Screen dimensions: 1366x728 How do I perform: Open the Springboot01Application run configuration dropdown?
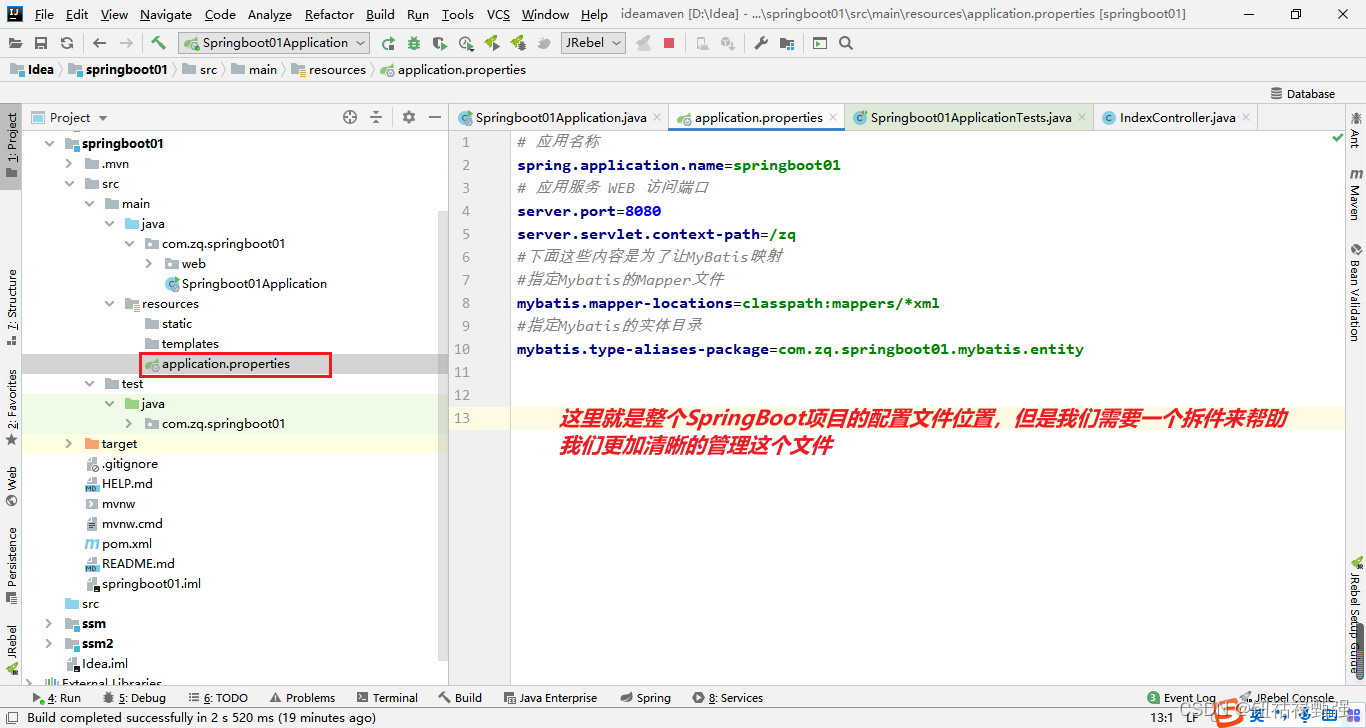tap(274, 43)
